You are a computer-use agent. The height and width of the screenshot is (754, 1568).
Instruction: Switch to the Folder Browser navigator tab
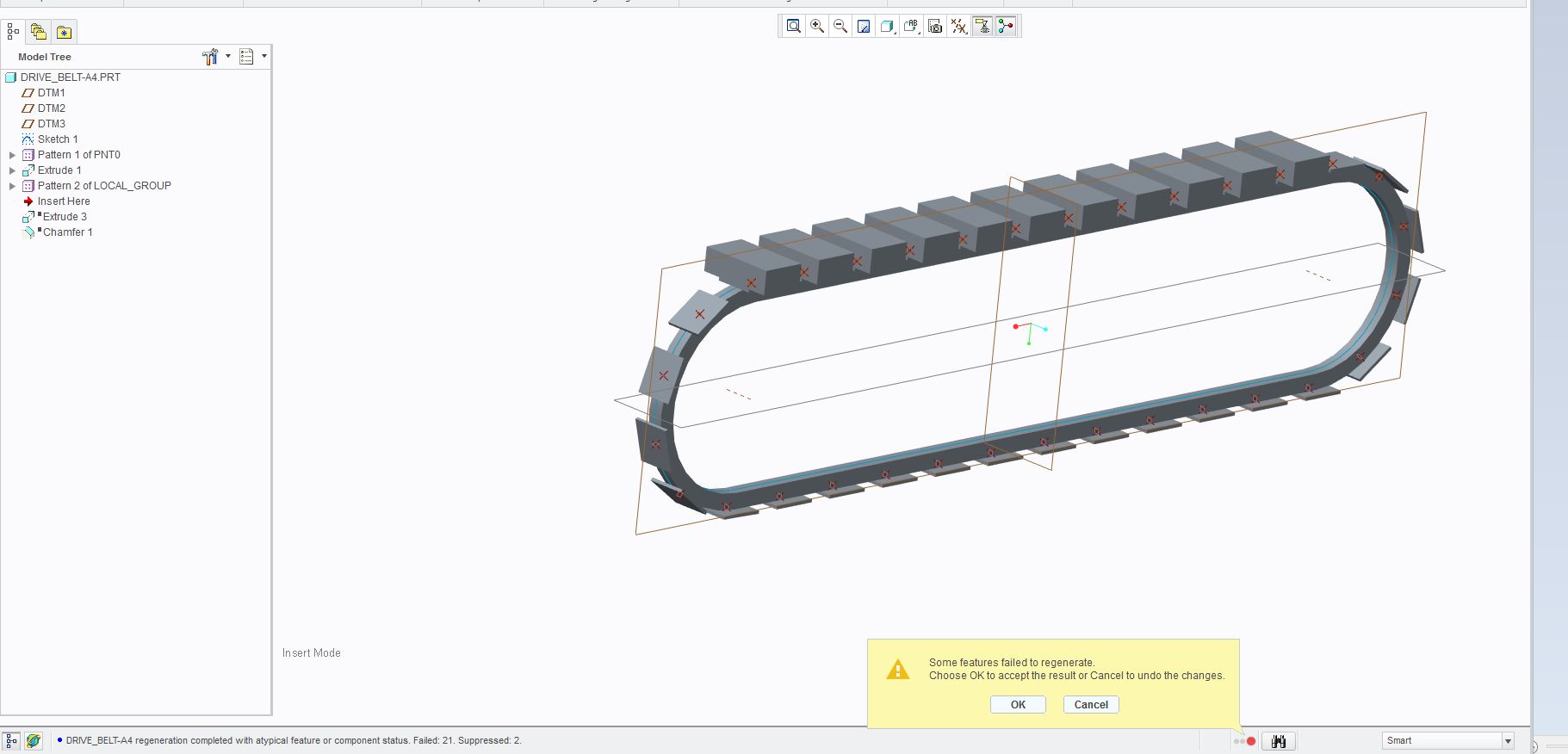click(x=38, y=32)
